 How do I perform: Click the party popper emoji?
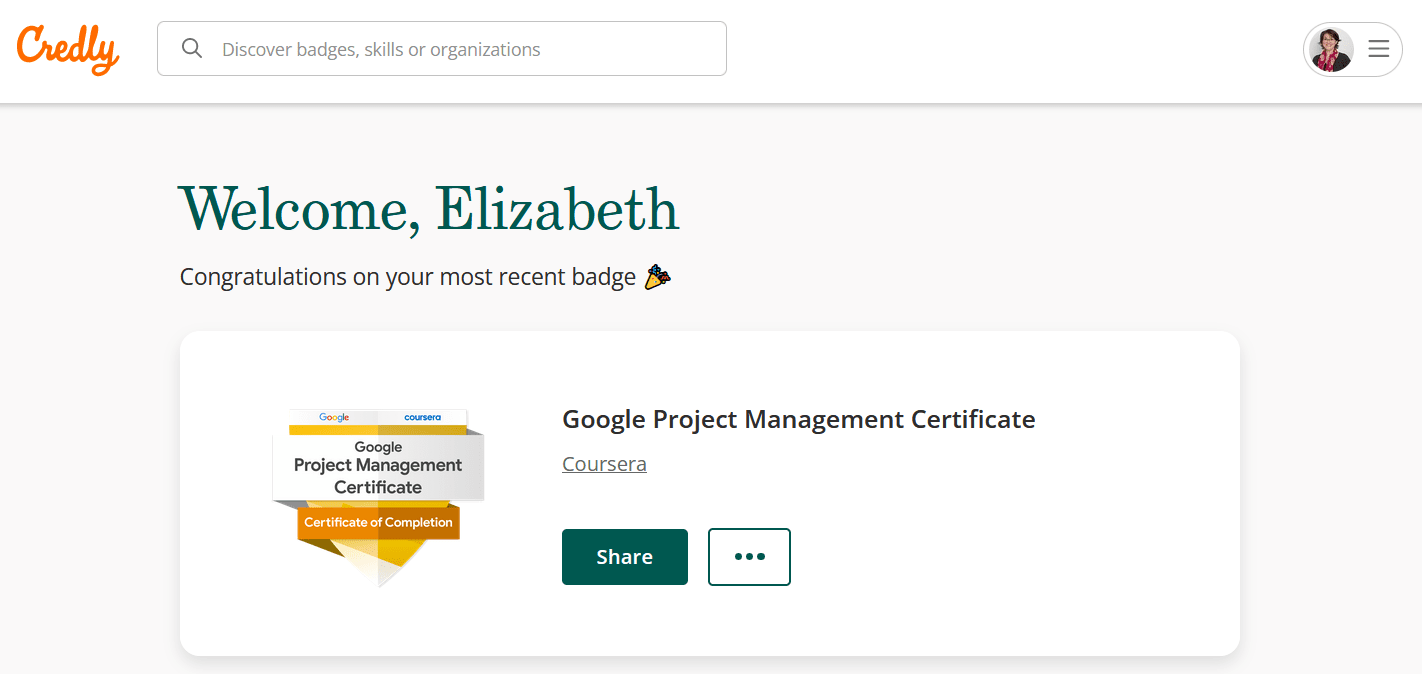657,277
